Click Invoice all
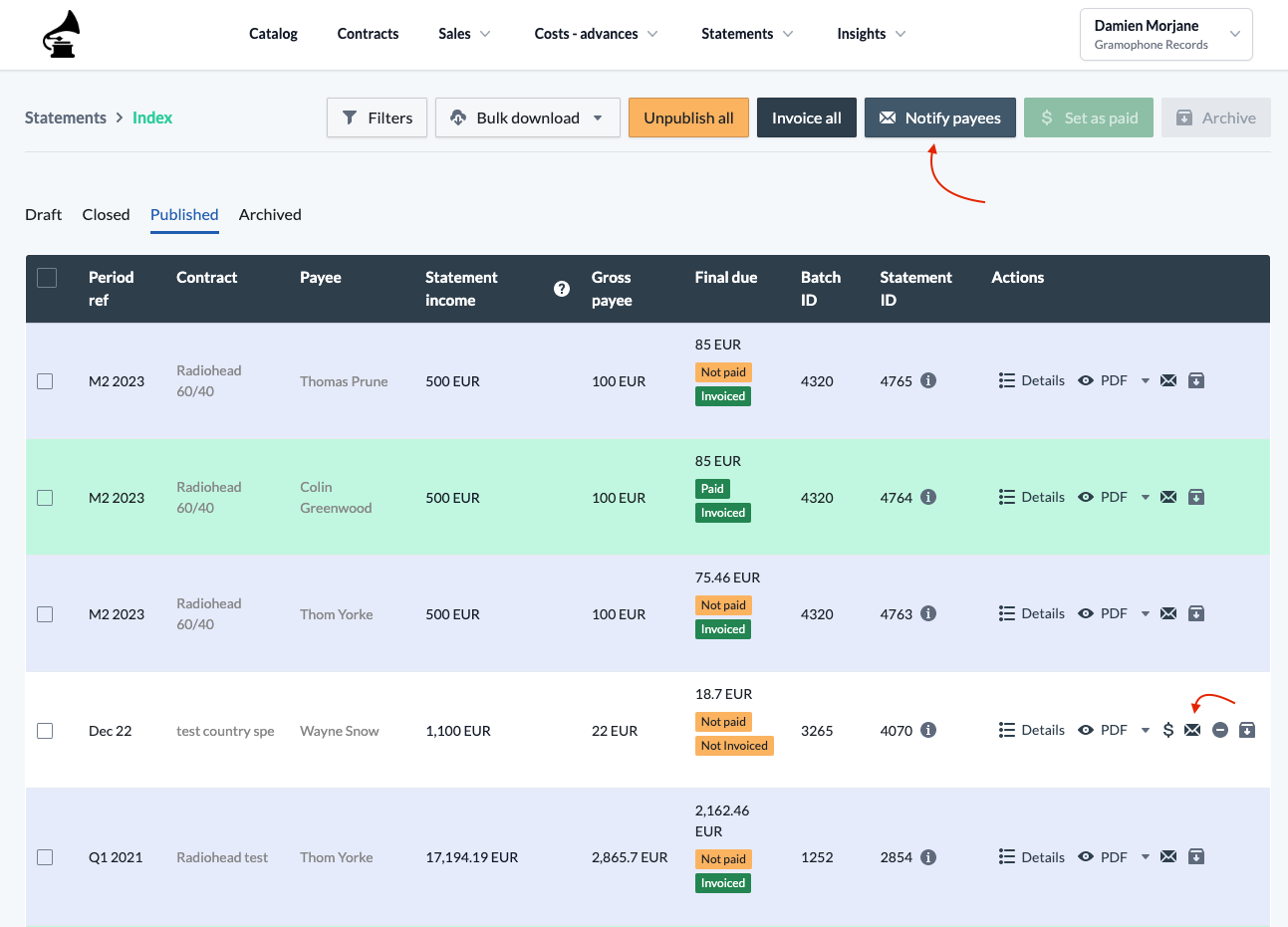This screenshot has width=1288, height=927. [x=807, y=117]
